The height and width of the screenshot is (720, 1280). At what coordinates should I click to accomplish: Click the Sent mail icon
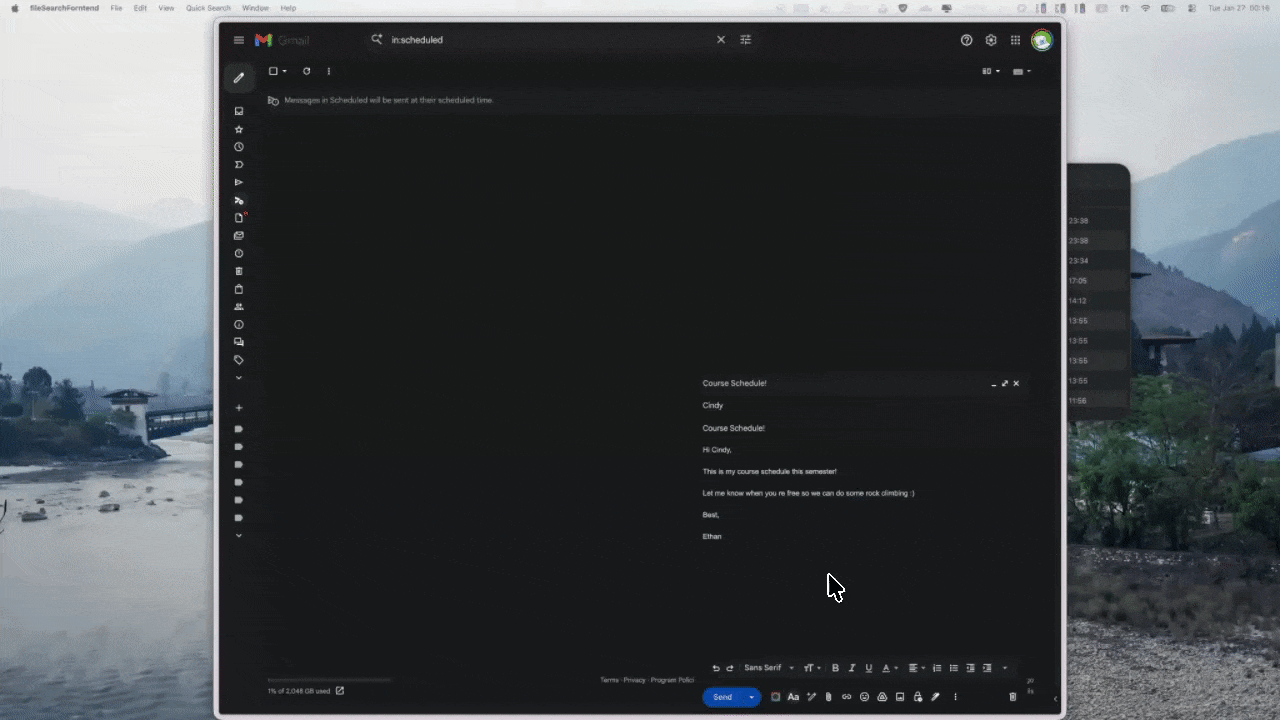tap(238, 184)
